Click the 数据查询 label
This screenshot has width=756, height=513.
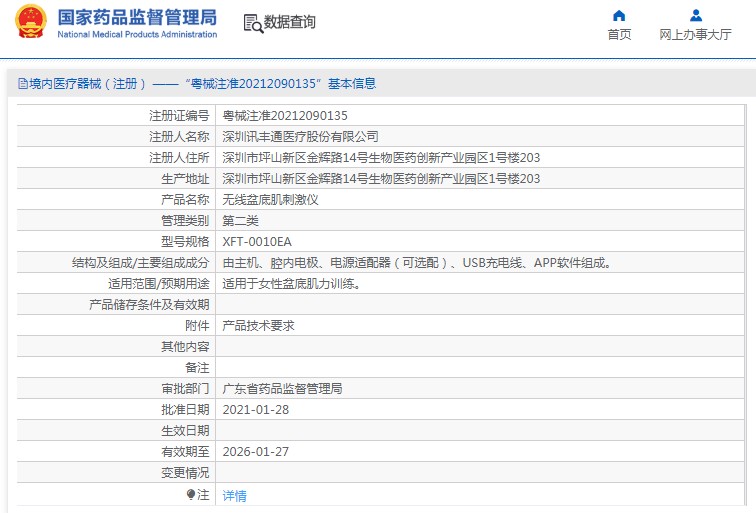tap(289, 22)
